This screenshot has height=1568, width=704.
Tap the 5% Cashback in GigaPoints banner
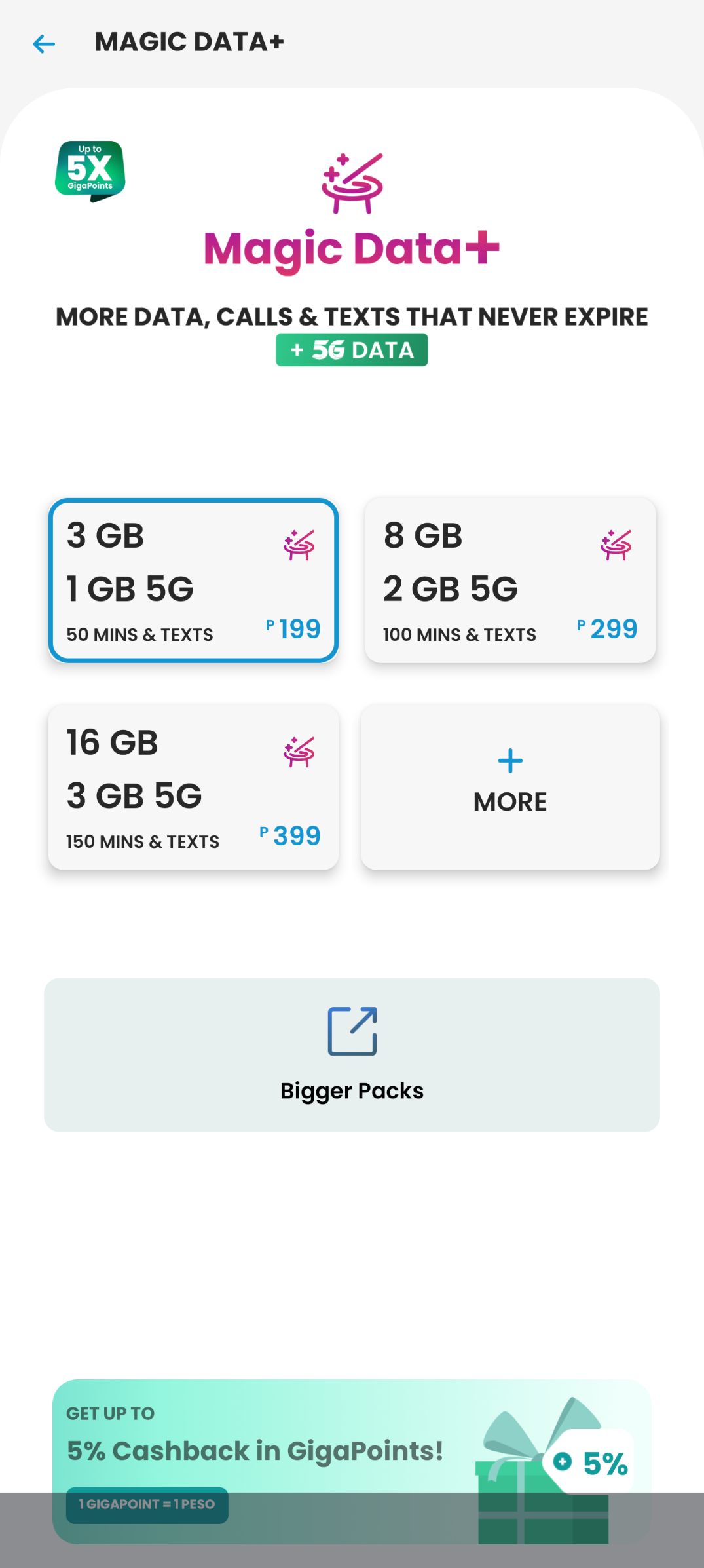coord(255,1451)
